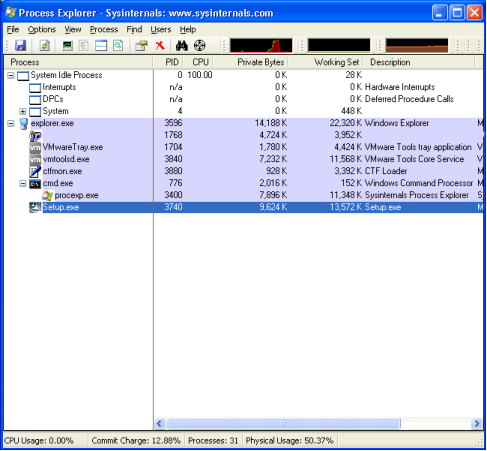Click the Interrupts row icon
The width and height of the screenshot is (487, 451).
[x=35, y=88]
